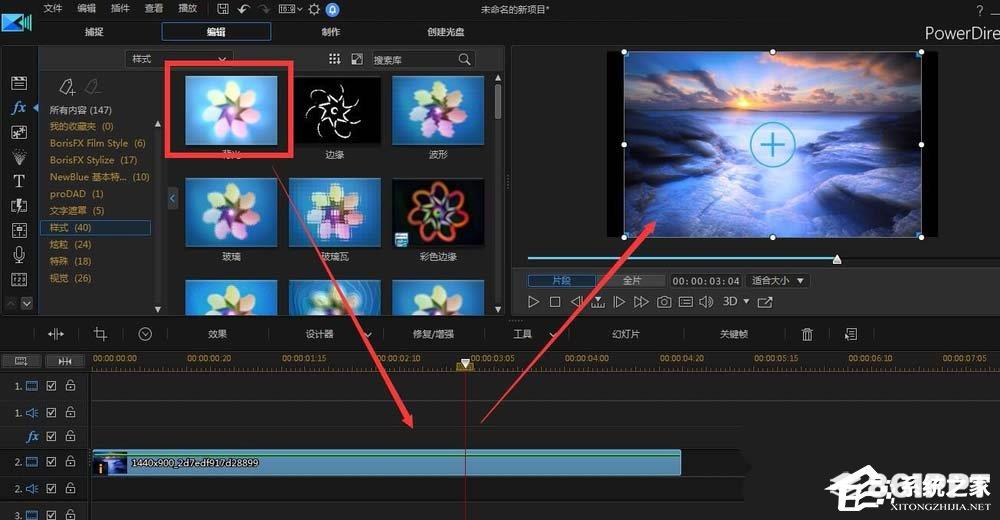Open the Title Room (T) sidebar icon
1000x520 pixels.
[x=19, y=181]
